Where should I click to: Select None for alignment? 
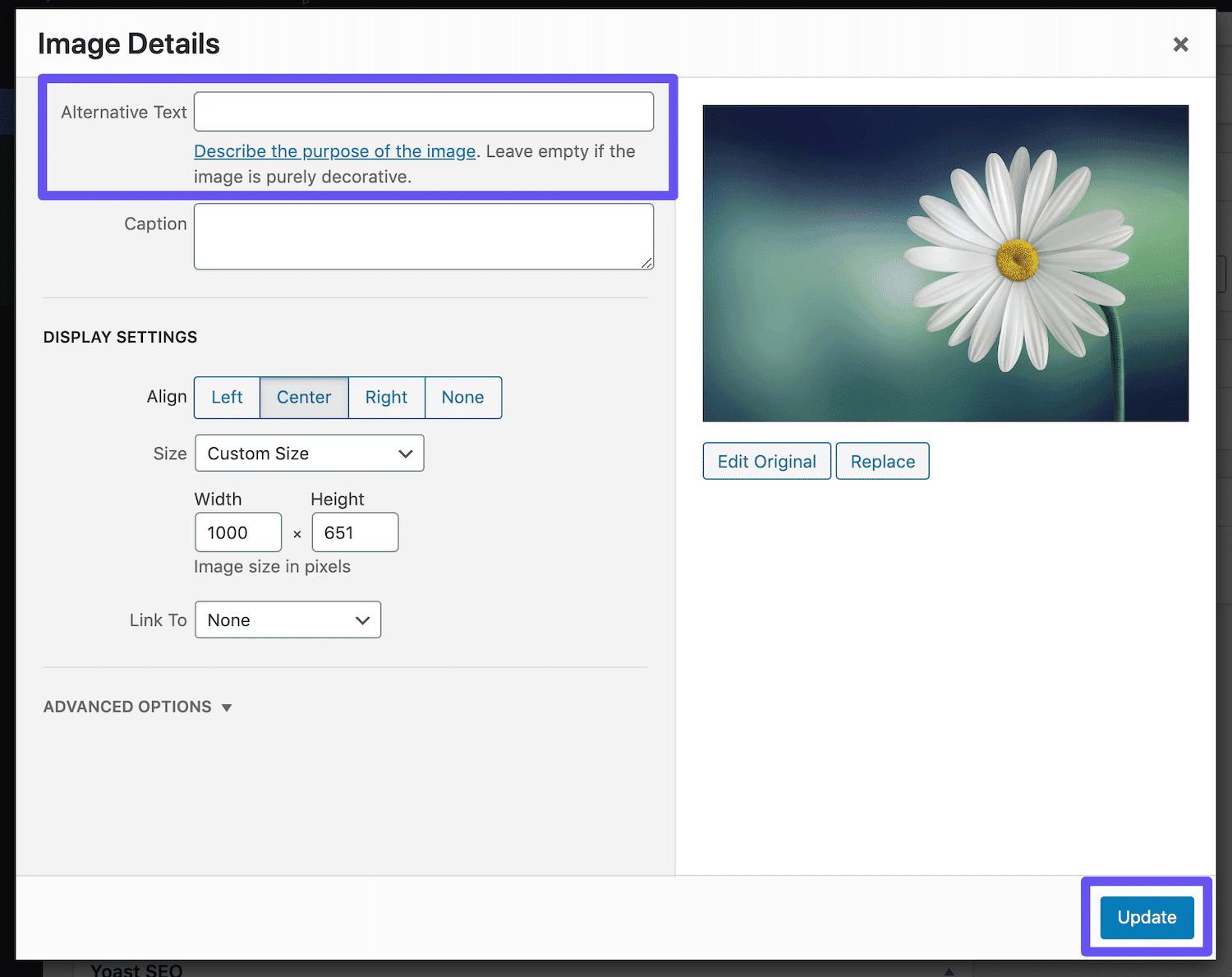tap(462, 398)
